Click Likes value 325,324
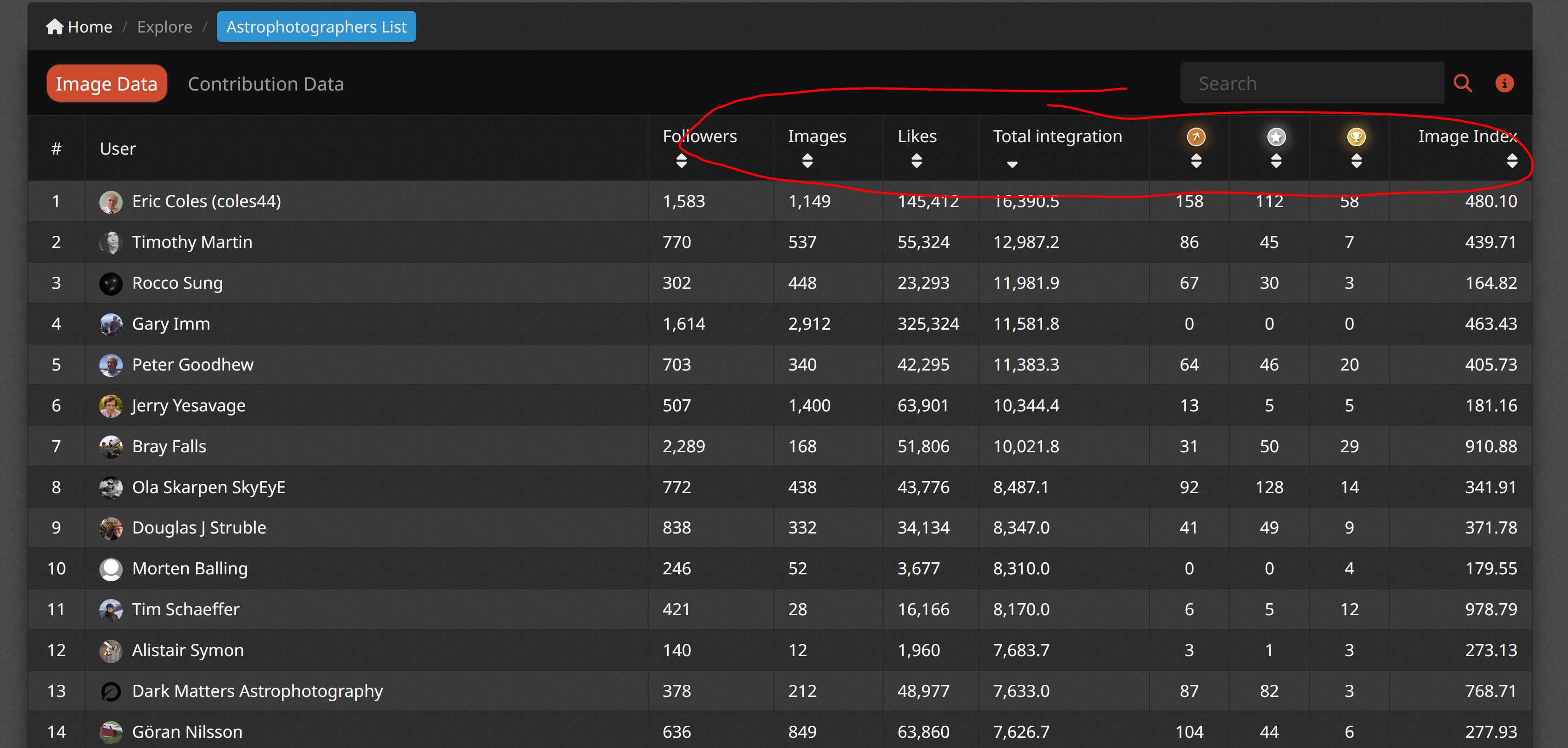1568x748 pixels. (x=928, y=324)
